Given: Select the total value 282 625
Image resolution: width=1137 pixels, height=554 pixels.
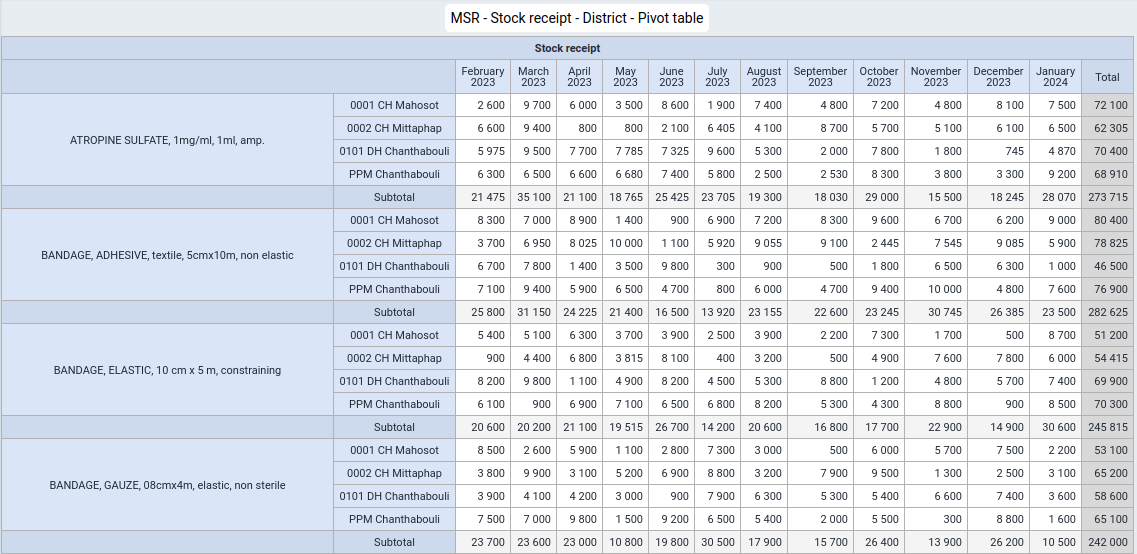Looking at the screenshot, I should [1107, 313].
